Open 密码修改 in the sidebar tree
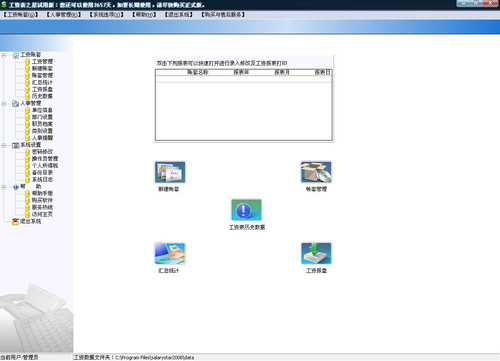Image resolution: width=500 pixels, height=361 pixels. tap(42, 152)
